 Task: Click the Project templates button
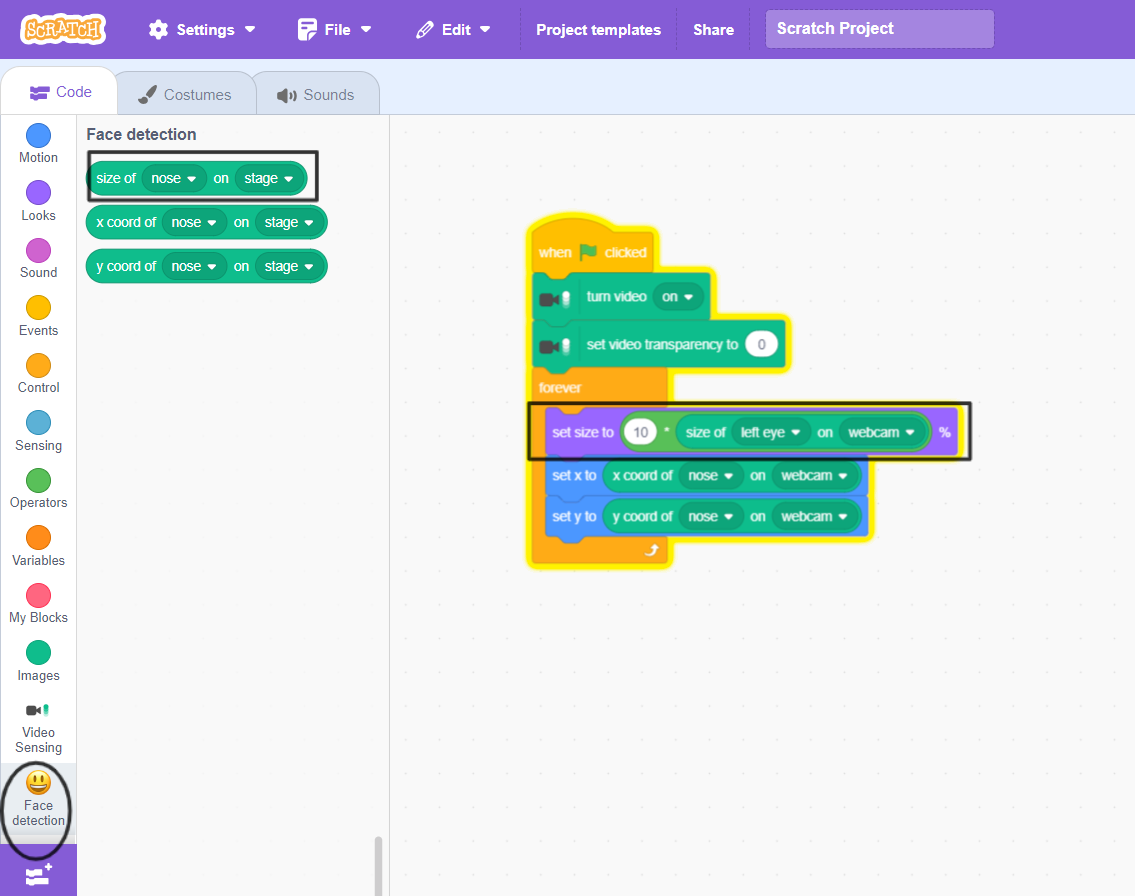tap(597, 29)
